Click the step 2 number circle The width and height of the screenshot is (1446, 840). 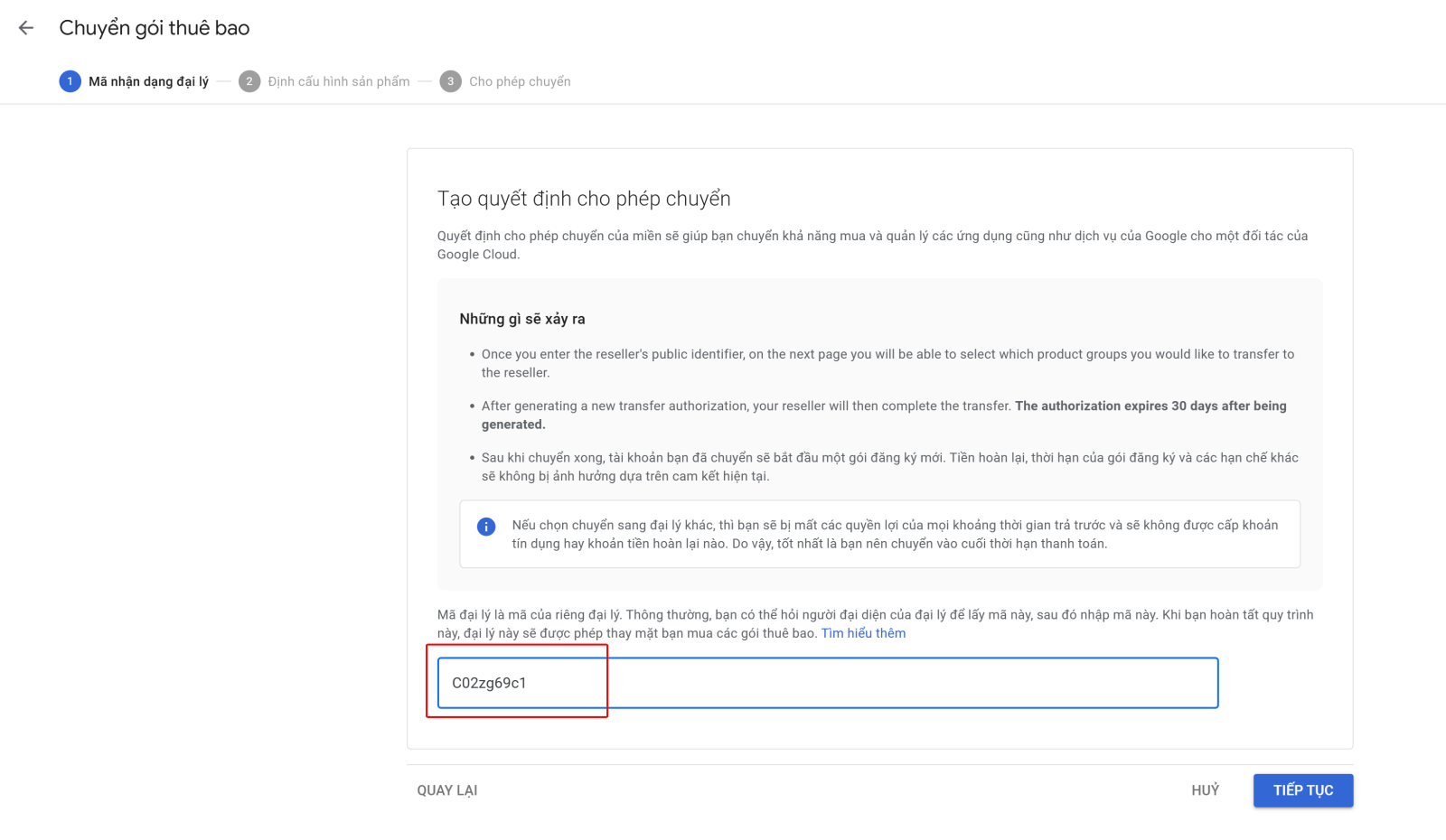click(x=249, y=81)
